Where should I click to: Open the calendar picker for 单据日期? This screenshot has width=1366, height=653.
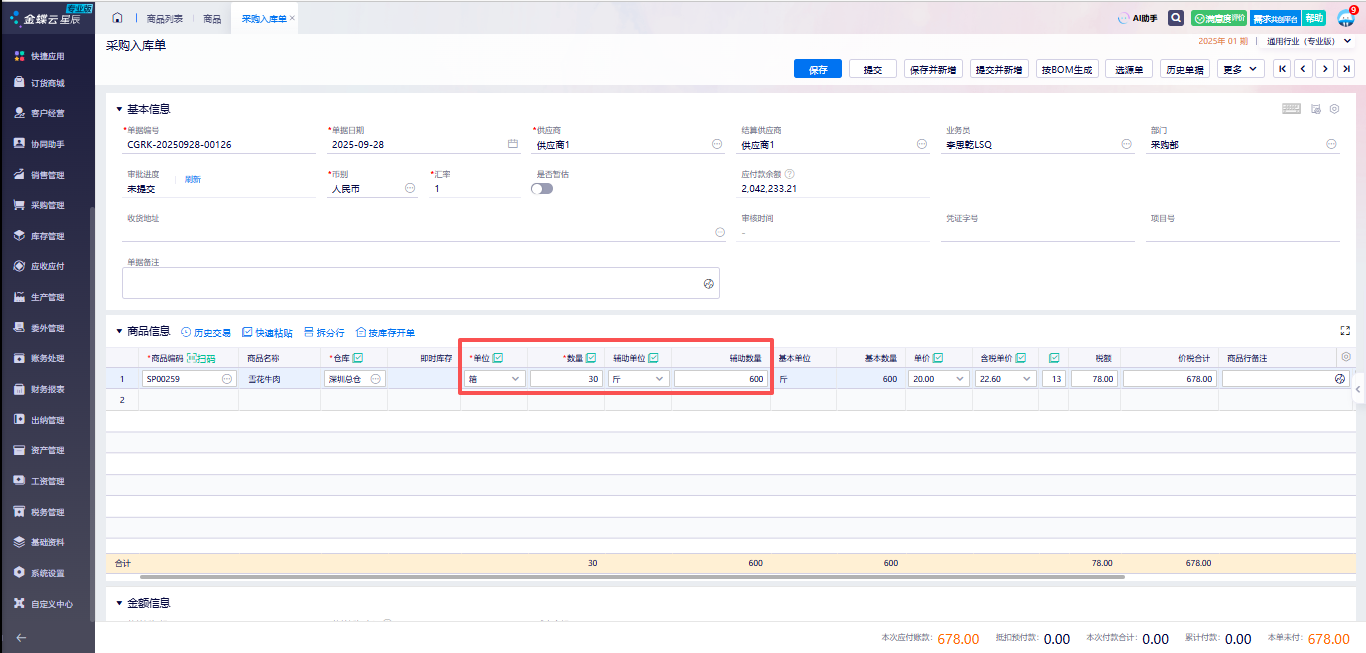click(513, 144)
